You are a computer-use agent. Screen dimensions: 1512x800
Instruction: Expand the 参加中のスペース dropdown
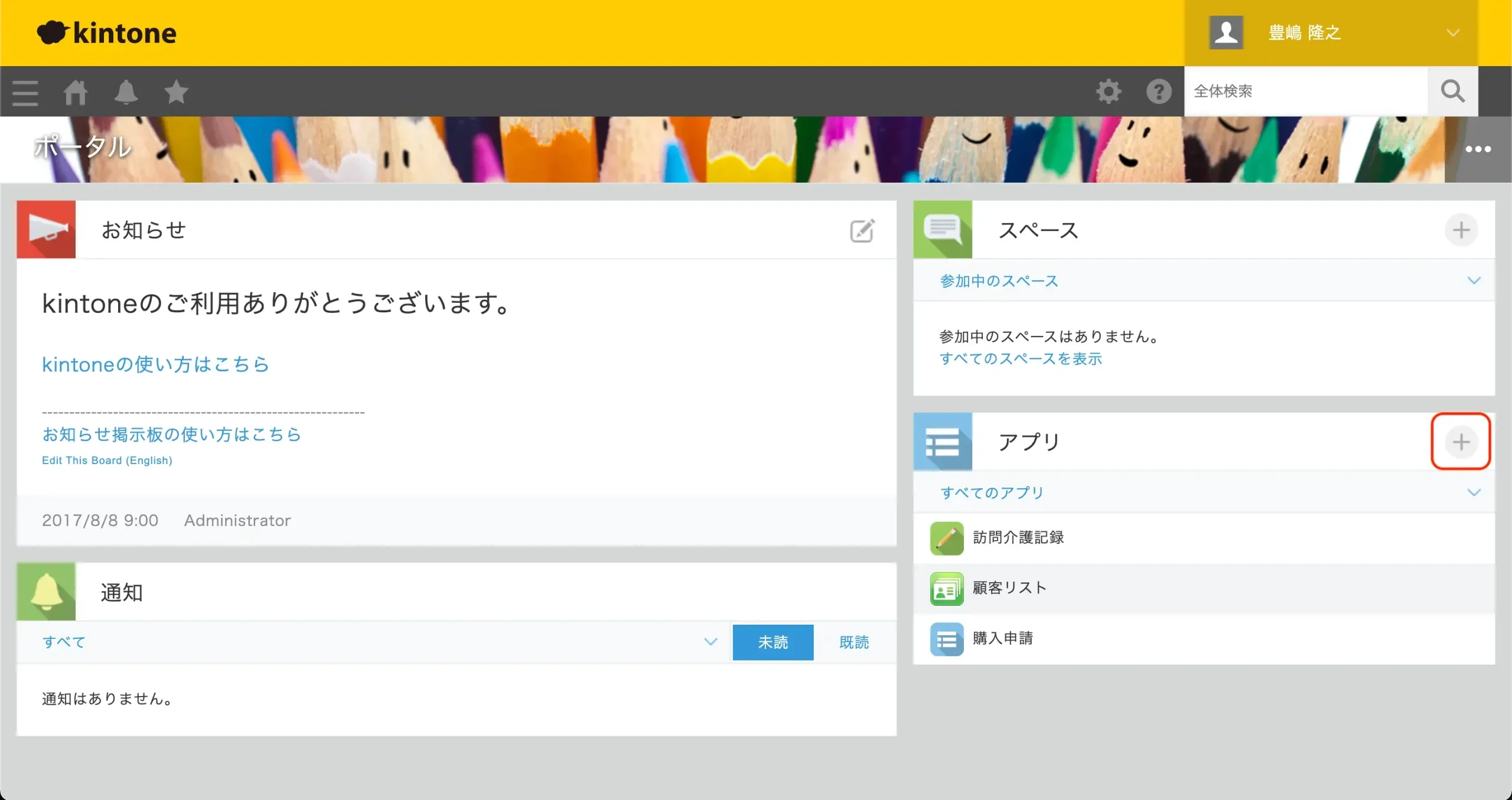click(1204, 280)
